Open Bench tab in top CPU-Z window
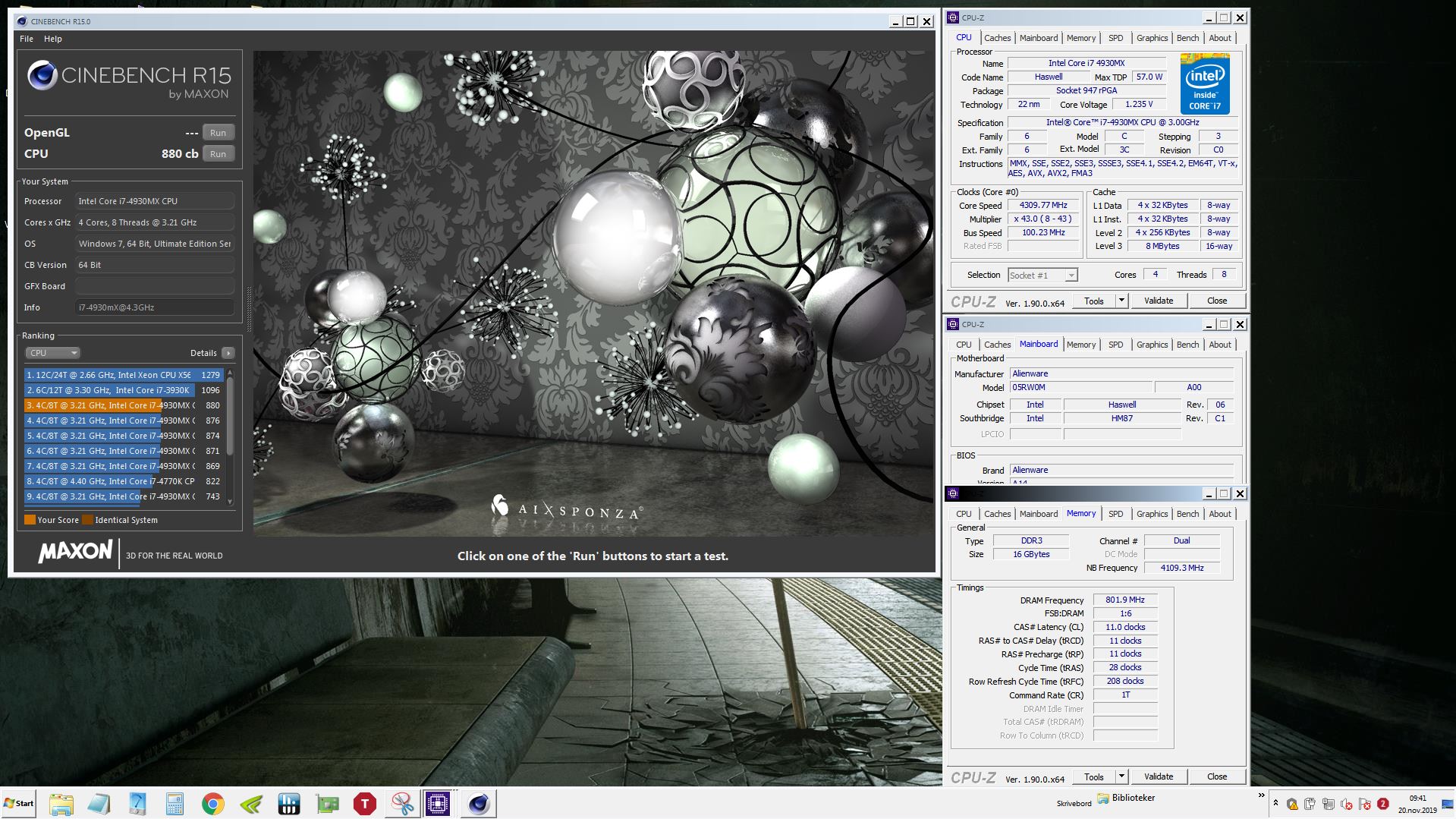Screen dimensions: 1456x819 1187,38
